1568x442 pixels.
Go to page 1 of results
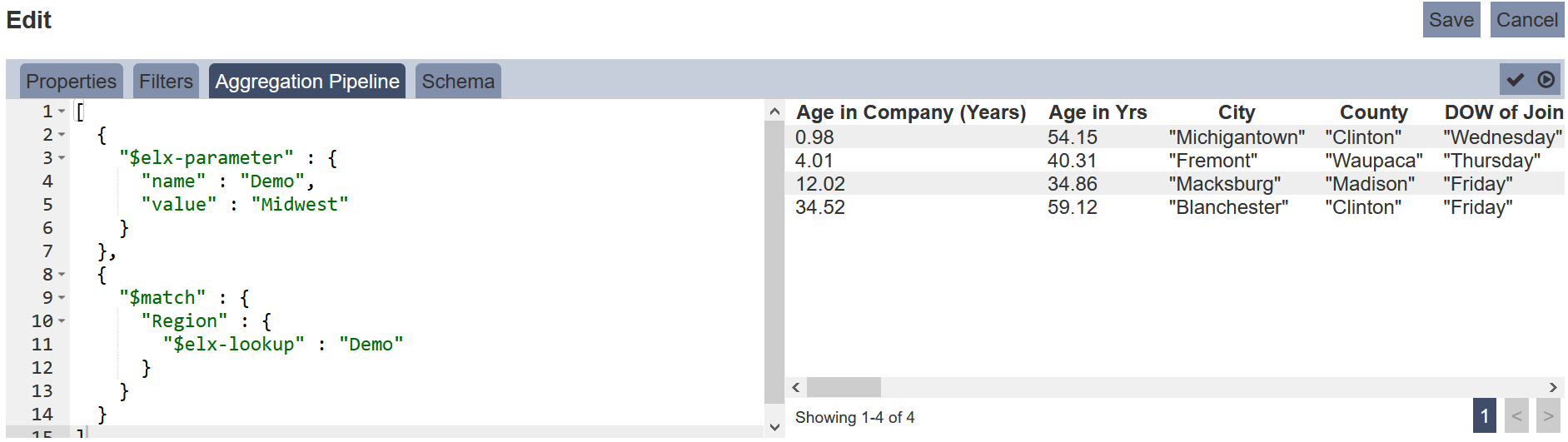[x=1484, y=416]
